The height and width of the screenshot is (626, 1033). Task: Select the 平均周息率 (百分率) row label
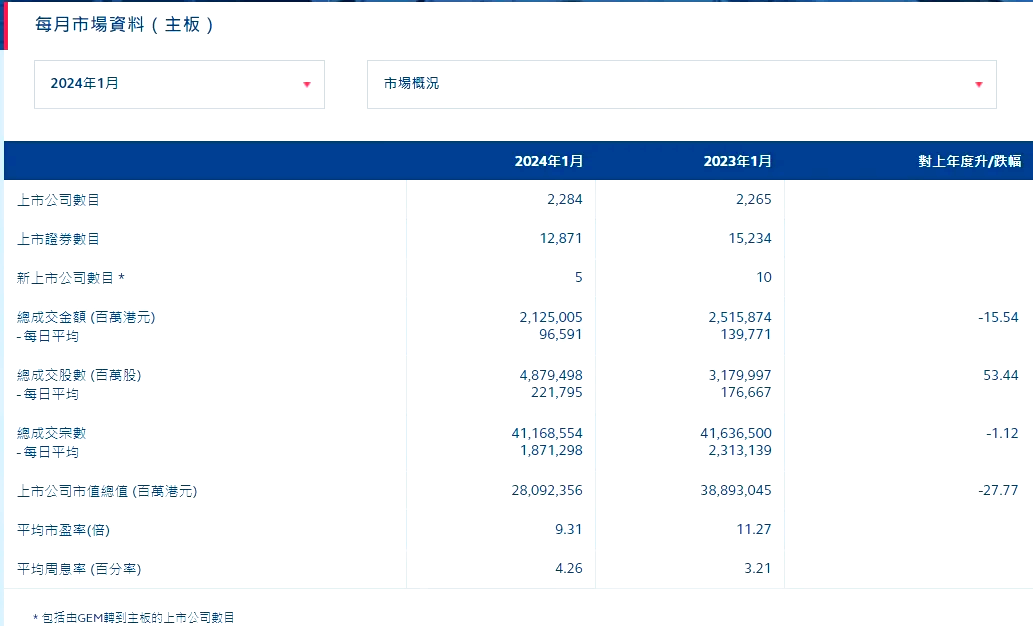tap(79, 569)
